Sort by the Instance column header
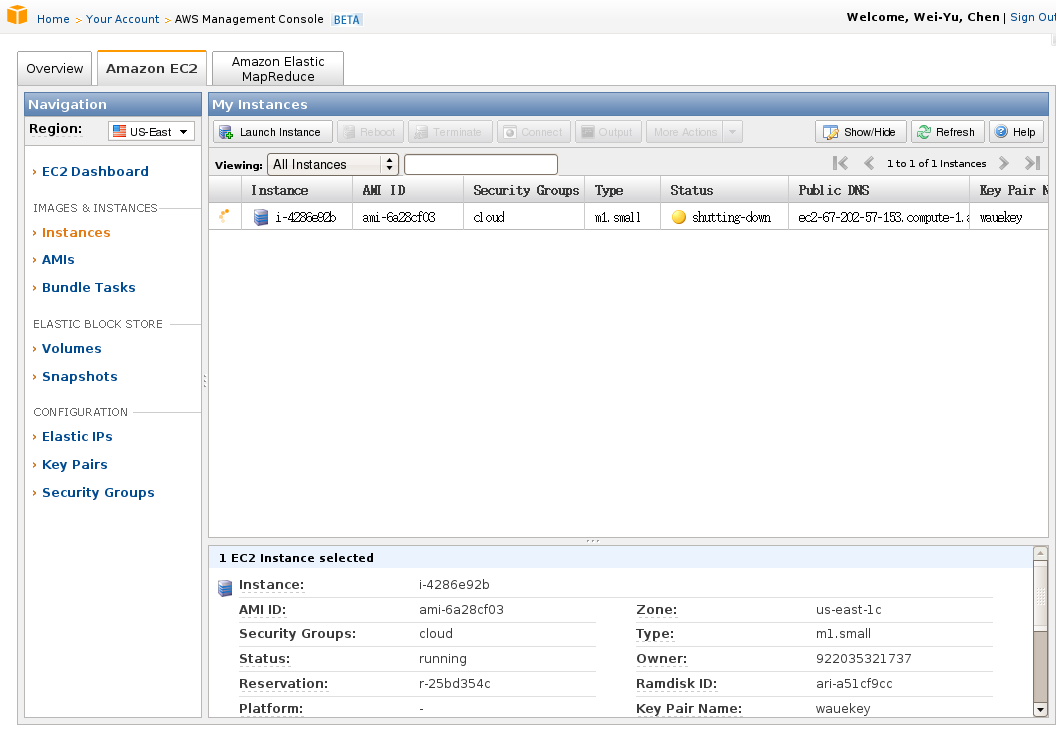Screen dimensions: 1056x729 click(x=296, y=190)
